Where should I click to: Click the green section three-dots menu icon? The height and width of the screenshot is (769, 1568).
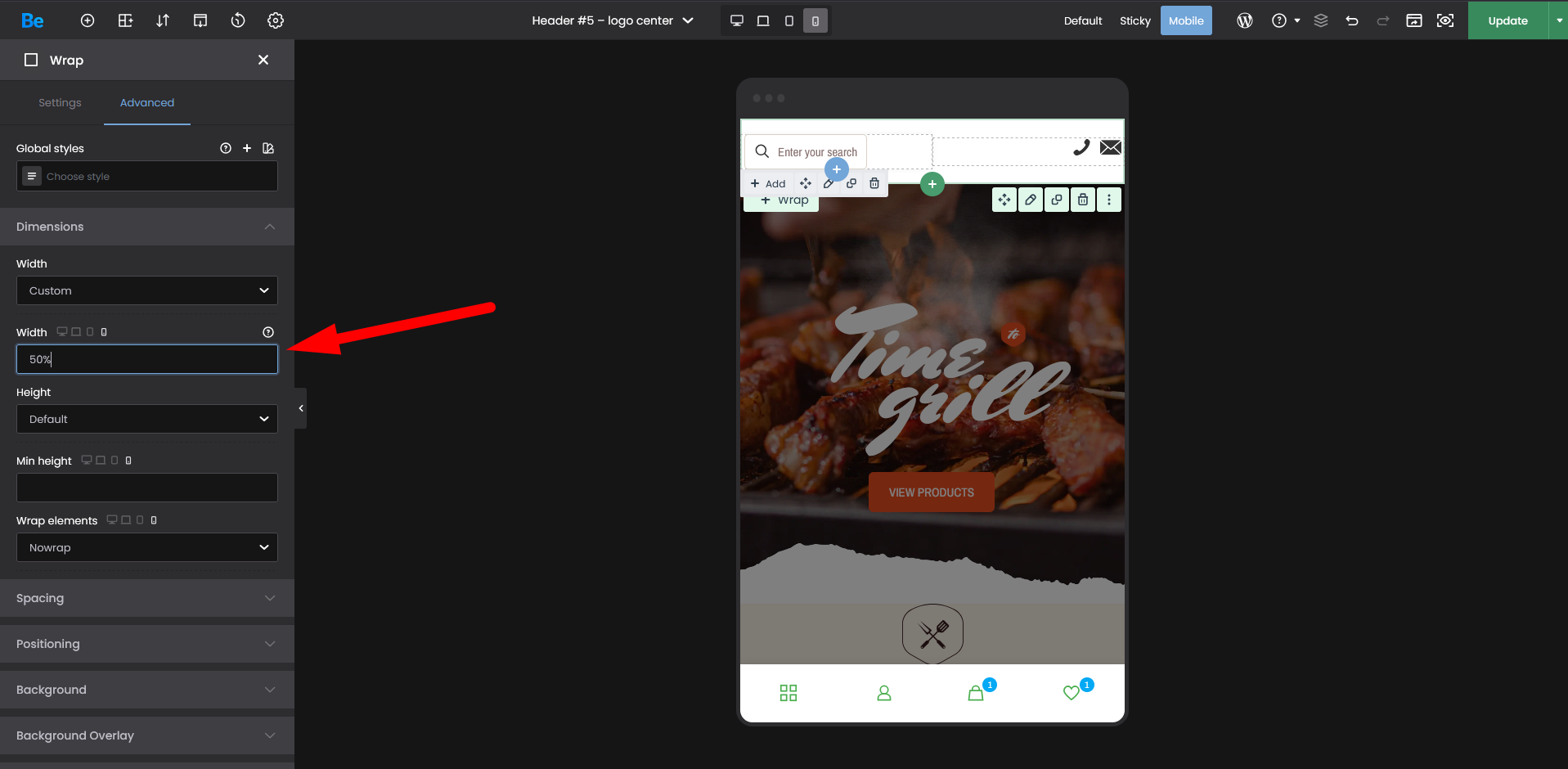(x=1108, y=200)
